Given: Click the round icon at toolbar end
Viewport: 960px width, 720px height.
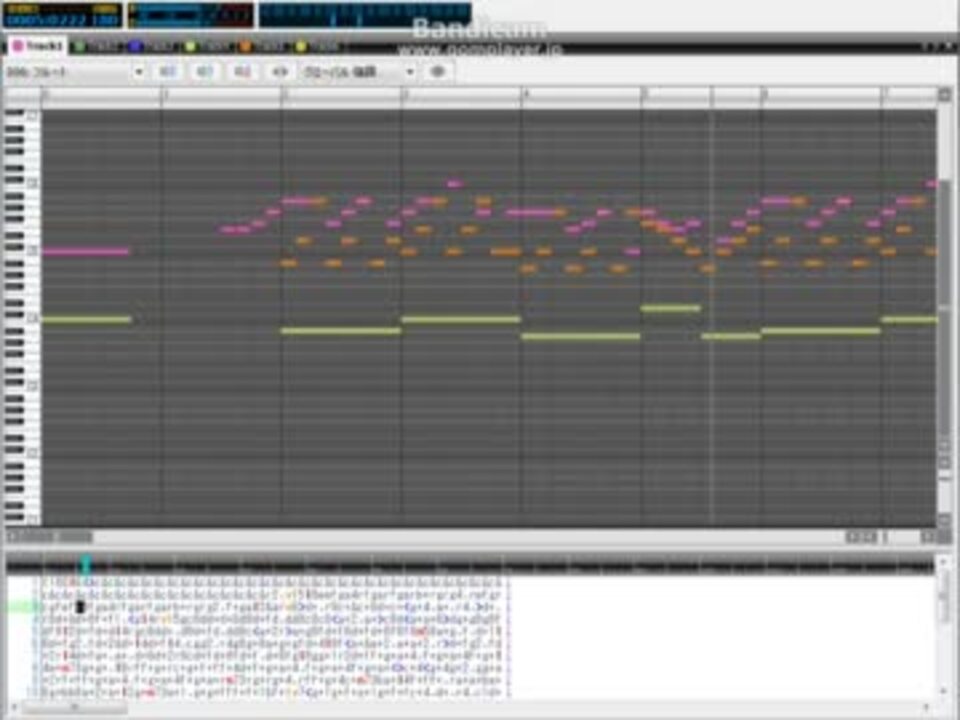Looking at the screenshot, I should pyautogui.click(x=437, y=72).
